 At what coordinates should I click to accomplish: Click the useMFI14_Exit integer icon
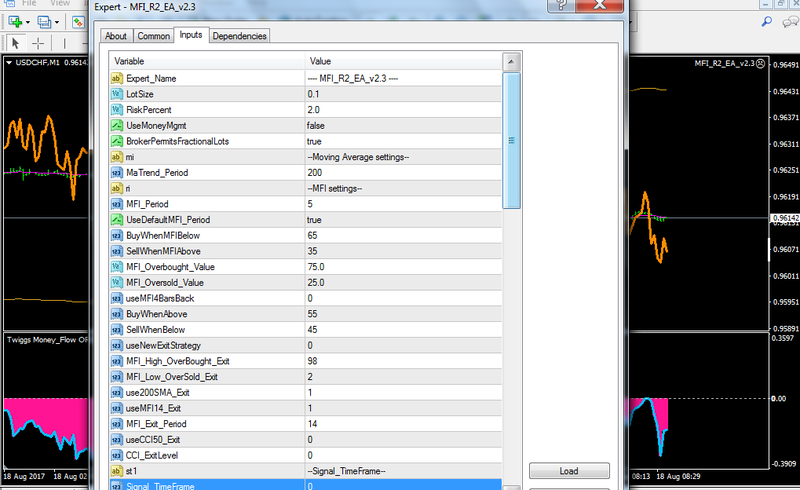tap(117, 408)
